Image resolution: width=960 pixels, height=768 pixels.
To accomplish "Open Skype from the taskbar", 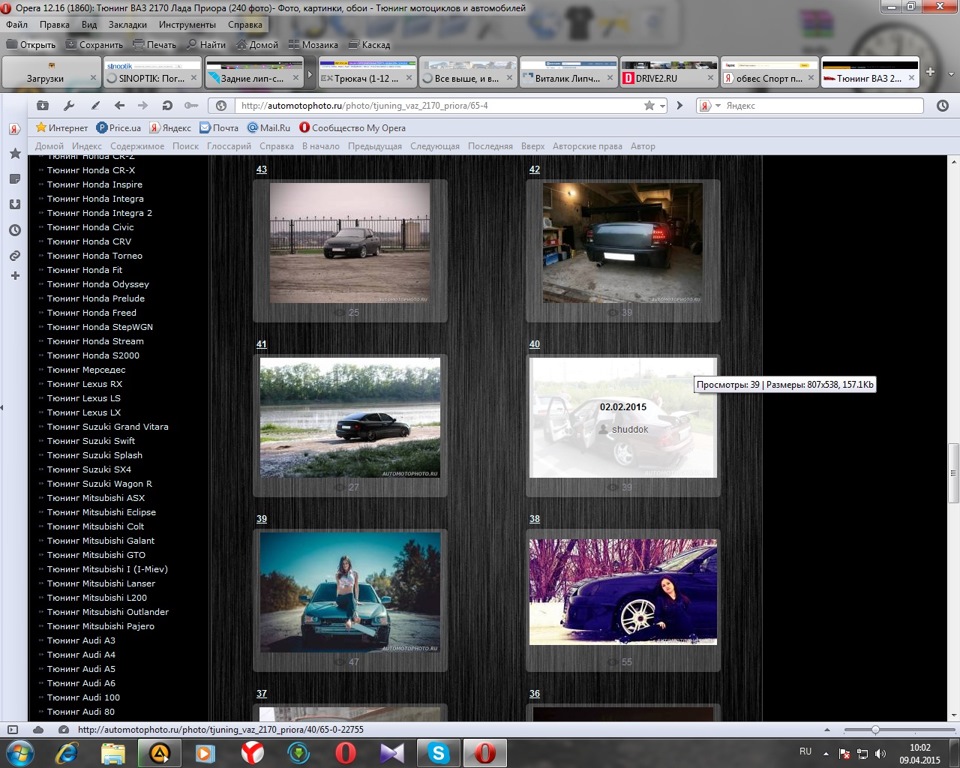I will click(438, 753).
